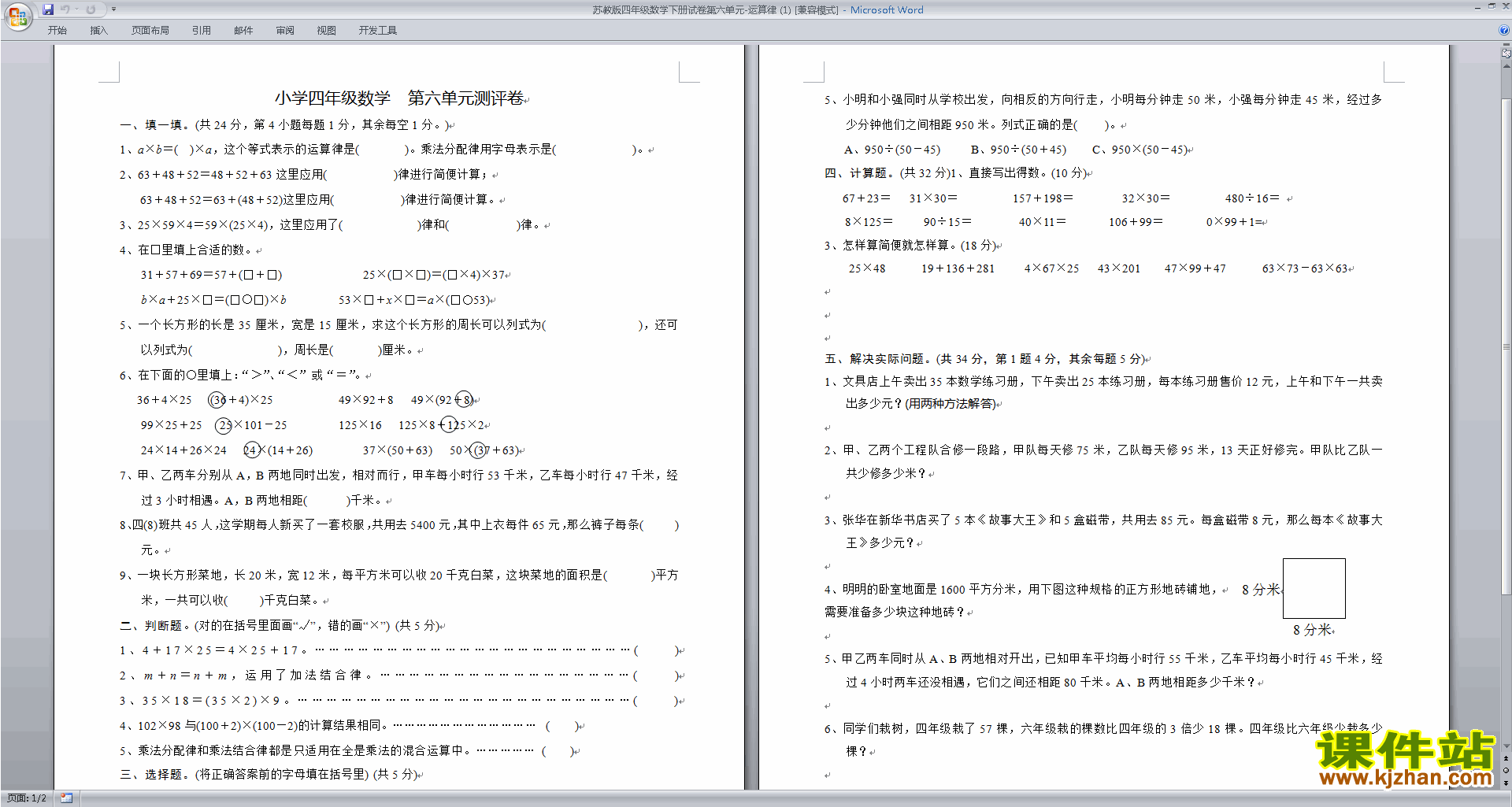Open the 开发工具 ribbon tab
Viewport: 1512px width, 807px height.
pos(378,31)
